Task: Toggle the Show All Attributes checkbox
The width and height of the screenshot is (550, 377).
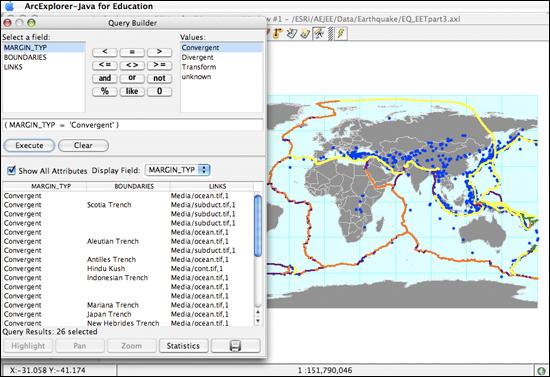Action: pos(12,170)
